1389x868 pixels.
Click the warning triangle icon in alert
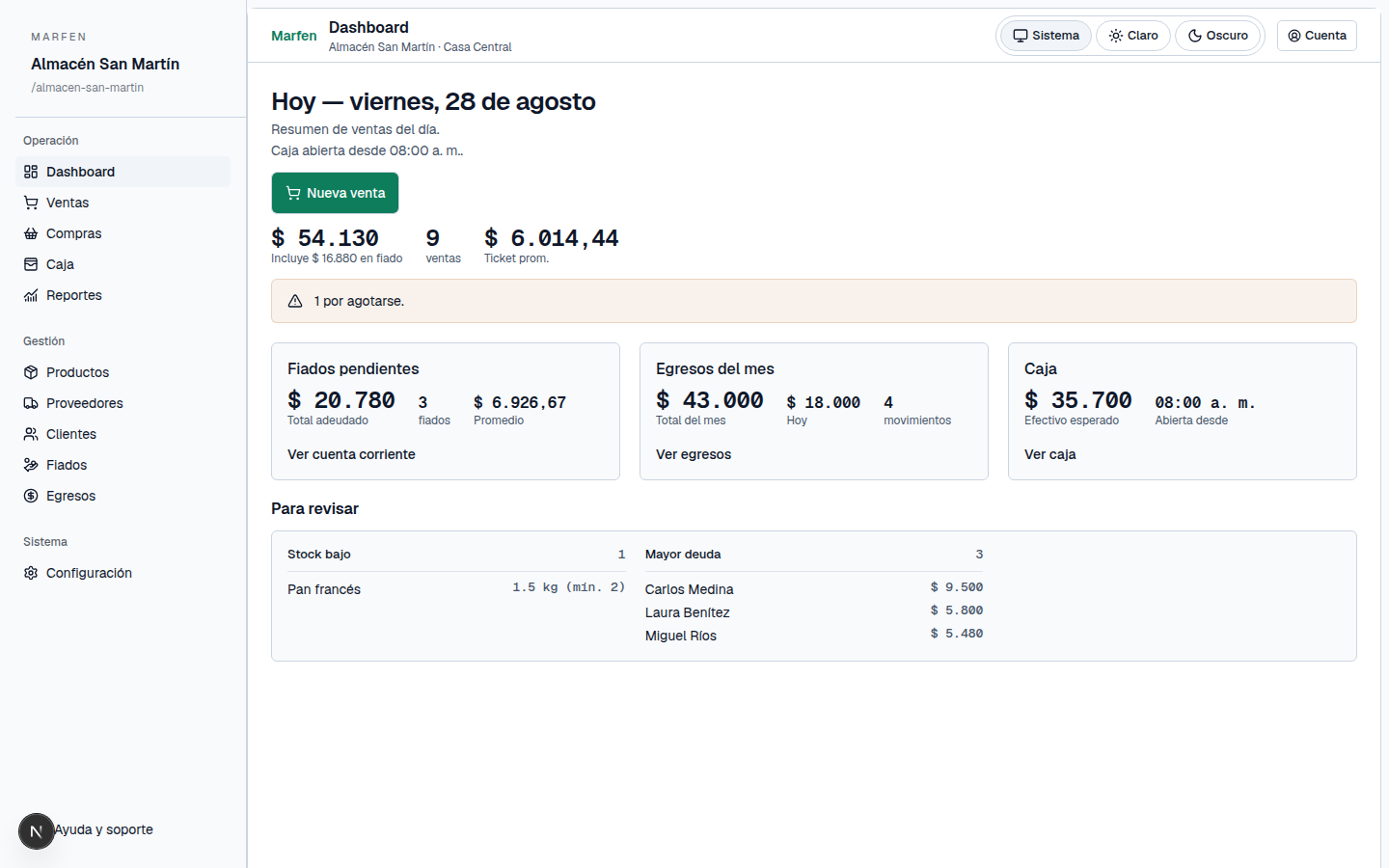coord(295,301)
